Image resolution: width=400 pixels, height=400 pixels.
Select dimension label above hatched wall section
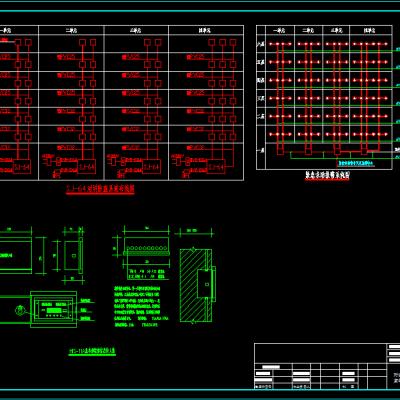[192, 230]
